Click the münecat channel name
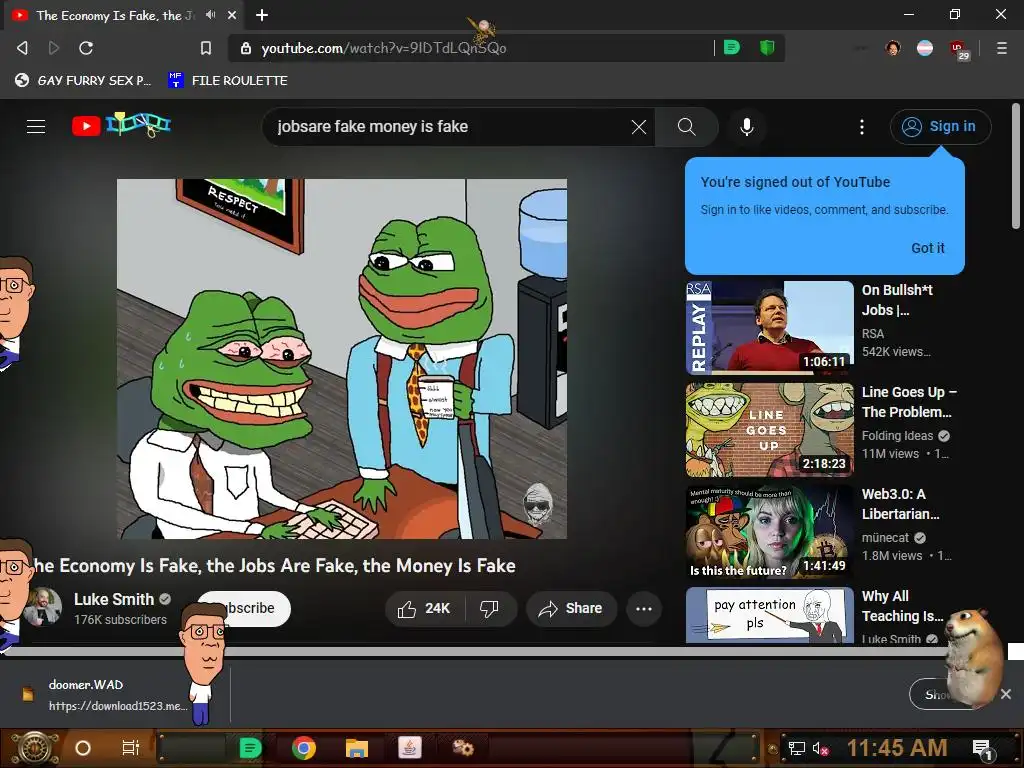The width and height of the screenshot is (1024, 768). click(885, 537)
